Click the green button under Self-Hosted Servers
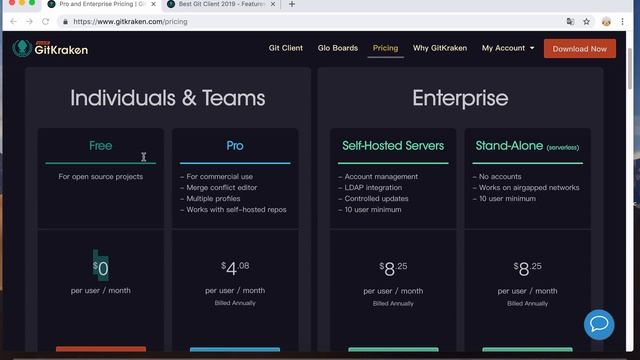The image size is (640, 360). coord(393,349)
